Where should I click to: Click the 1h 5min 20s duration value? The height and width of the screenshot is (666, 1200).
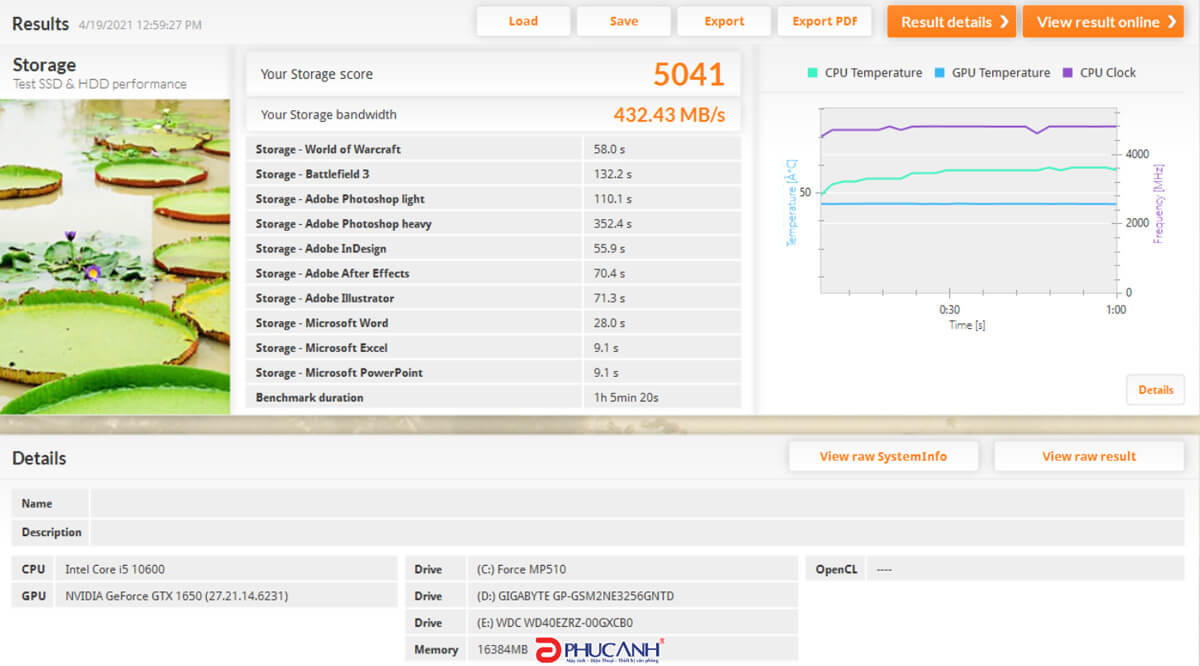tap(626, 397)
